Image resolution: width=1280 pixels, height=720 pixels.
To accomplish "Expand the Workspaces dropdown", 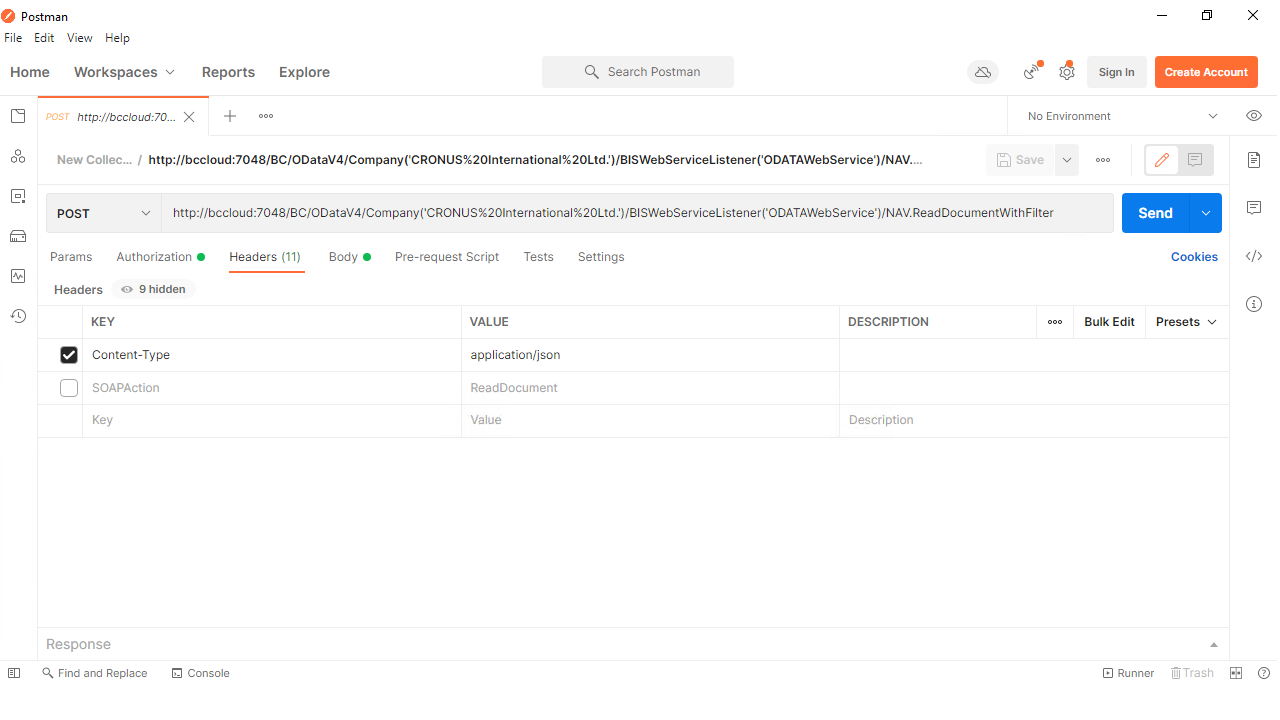I will pyautogui.click(x=124, y=72).
